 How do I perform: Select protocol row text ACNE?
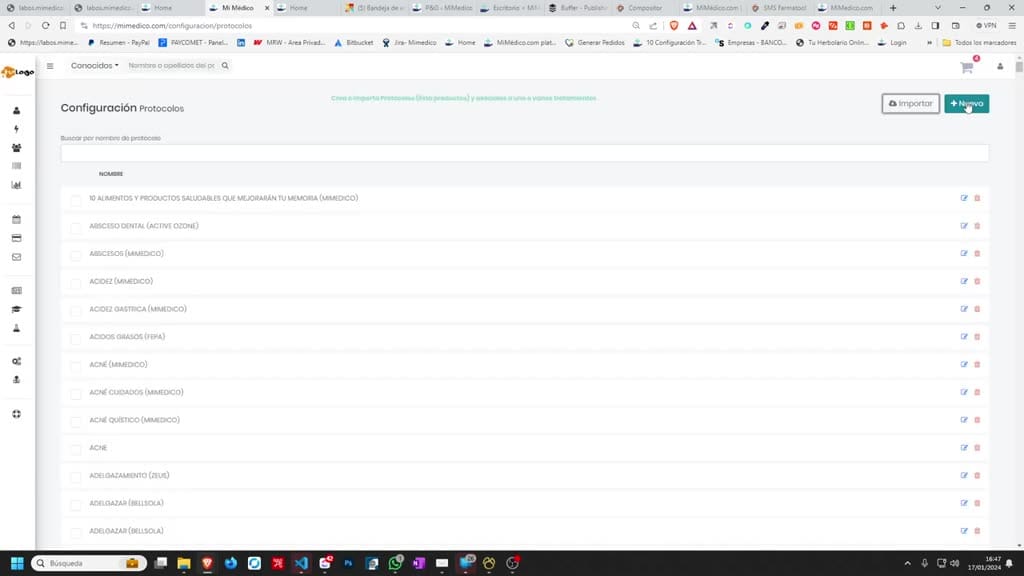click(x=98, y=448)
